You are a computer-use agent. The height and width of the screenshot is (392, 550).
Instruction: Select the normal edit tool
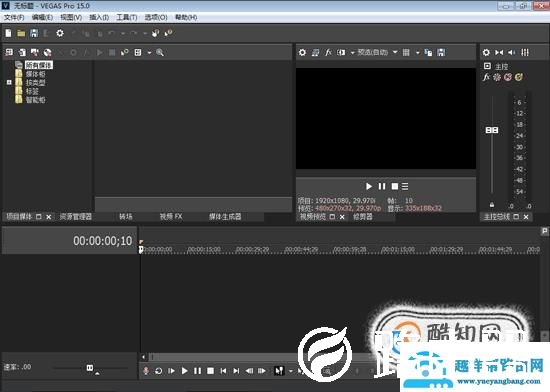click(x=279, y=371)
